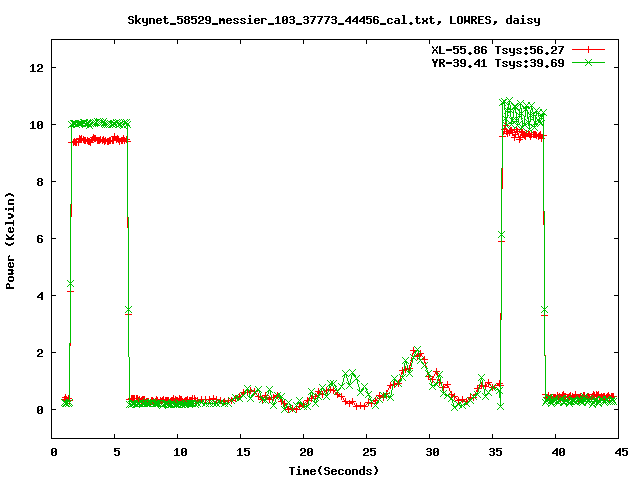Click x-axis tick label 40
This screenshot has height=480, width=640.
(x=558, y=452)
